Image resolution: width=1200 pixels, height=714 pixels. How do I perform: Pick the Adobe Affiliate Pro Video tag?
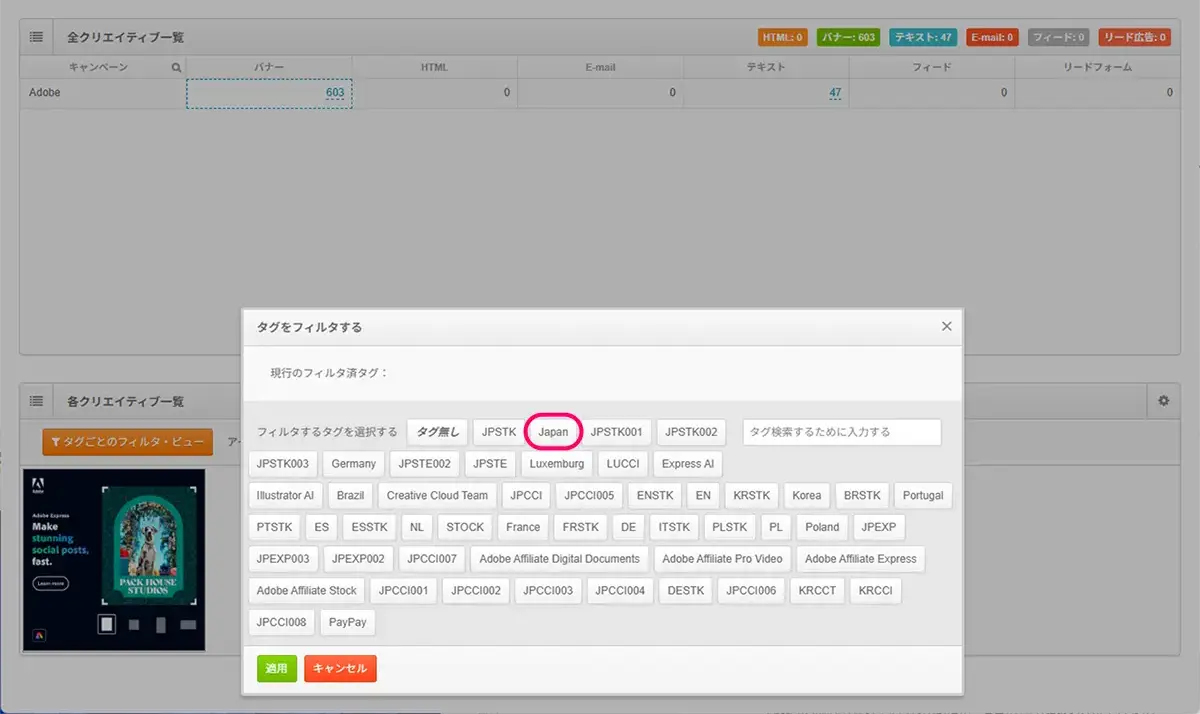723,559
